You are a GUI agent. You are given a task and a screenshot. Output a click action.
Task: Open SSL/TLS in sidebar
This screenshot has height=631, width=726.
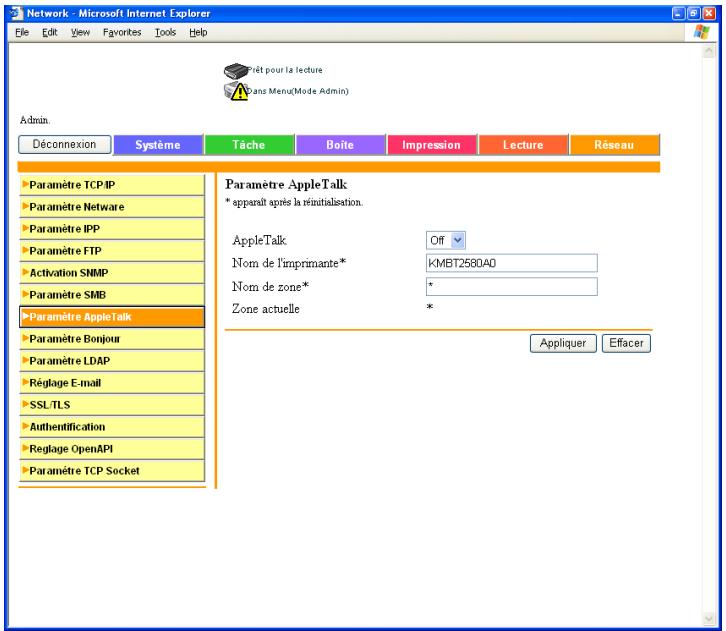pos(112,405)
